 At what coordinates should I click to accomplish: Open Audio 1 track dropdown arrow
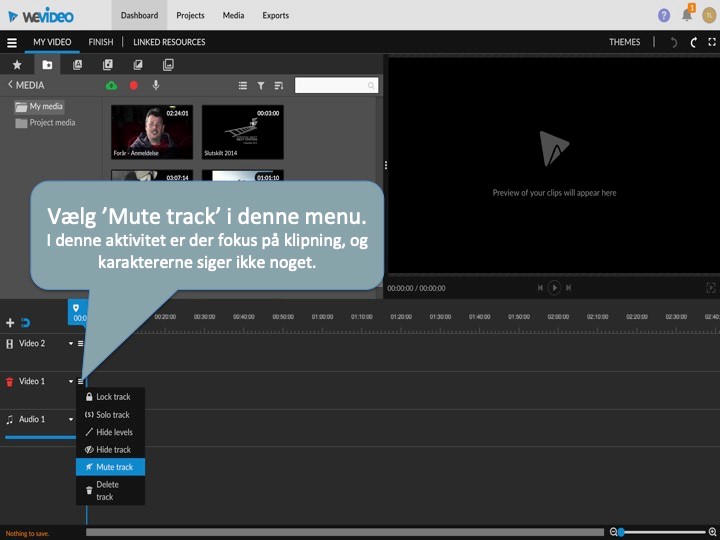71,419
